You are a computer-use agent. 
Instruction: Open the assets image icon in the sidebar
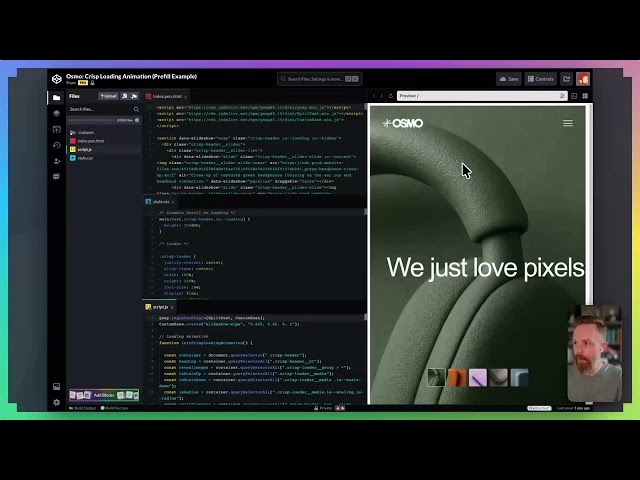(x=56, y=386)
